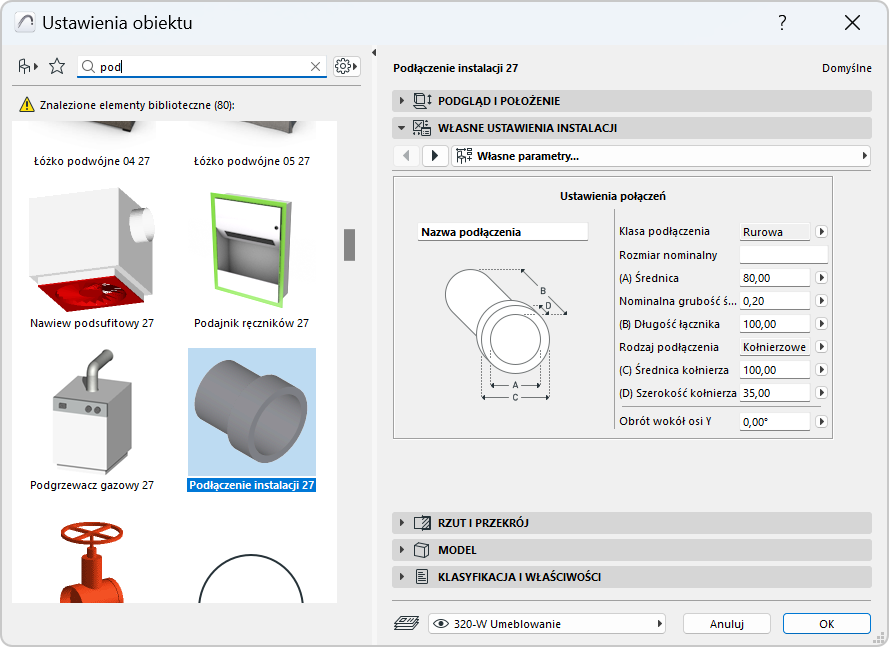Screen dimensions: 889x647
Task: Click the Domyślne label
Action: tap(846, 68)
